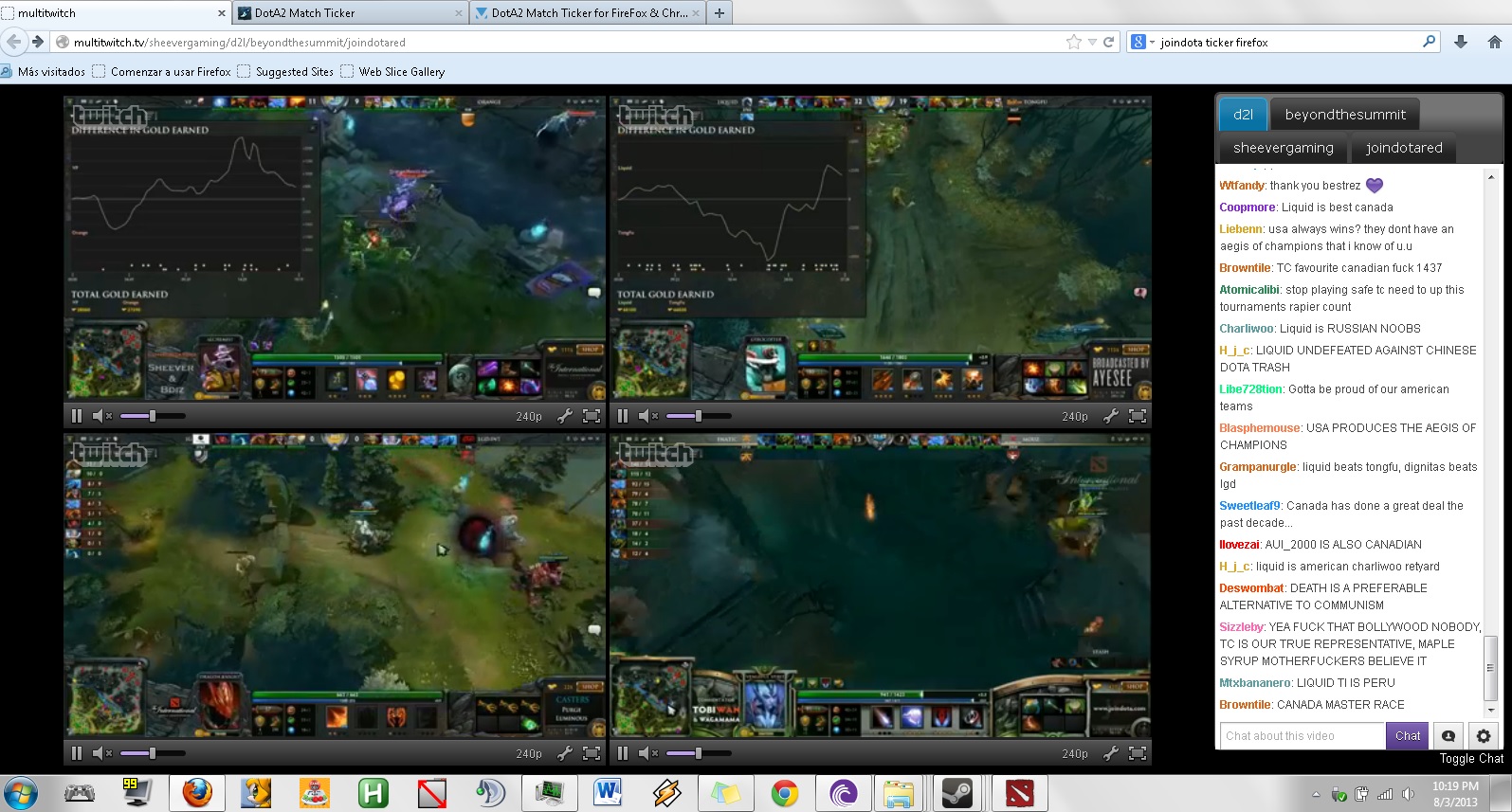Click fullscreen icon on bottom-left stream
The width and height of the screenshot is (1512, 812).
592,753
